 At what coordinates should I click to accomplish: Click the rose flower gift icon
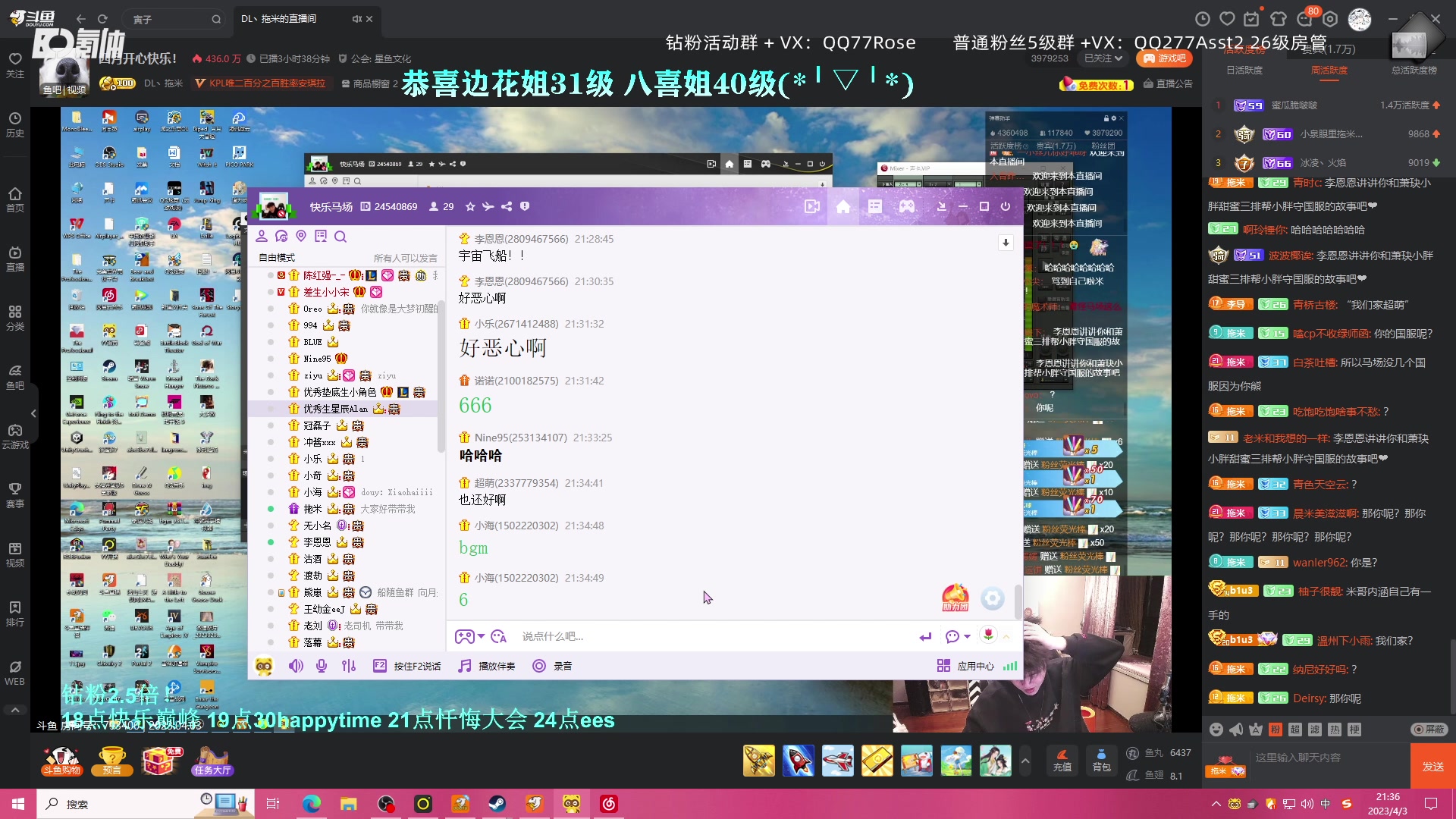pyautogui.click(x=988, y=635)
